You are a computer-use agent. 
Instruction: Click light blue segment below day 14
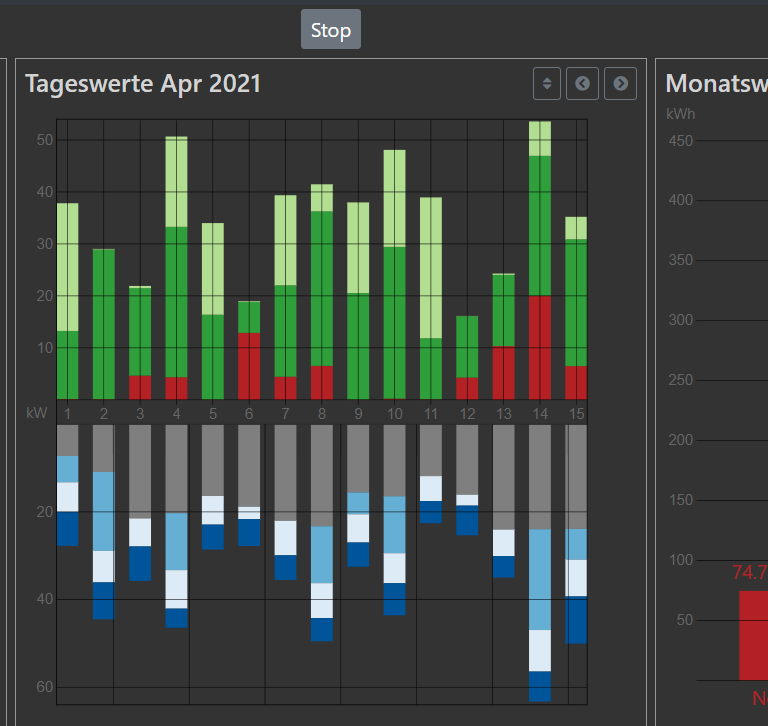(540, 579)
